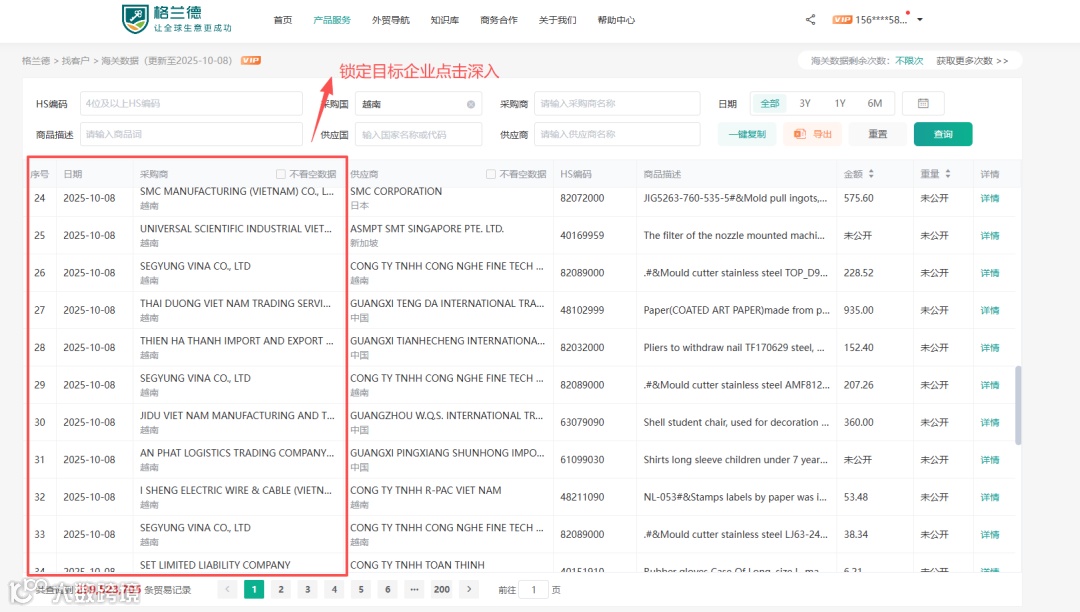1080x612 pixels.
Task: Open 知识库 menu
Action: [x=444, y=20]
